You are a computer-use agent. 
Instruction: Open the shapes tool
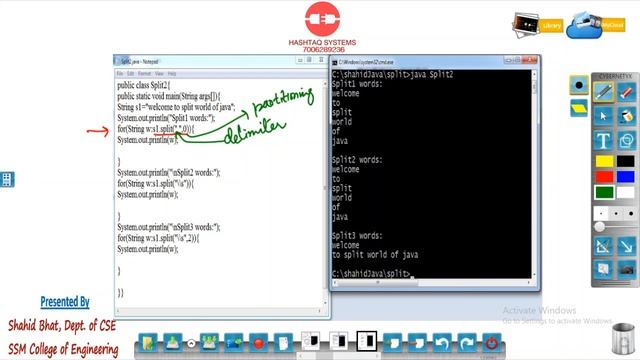coord(626,141)
